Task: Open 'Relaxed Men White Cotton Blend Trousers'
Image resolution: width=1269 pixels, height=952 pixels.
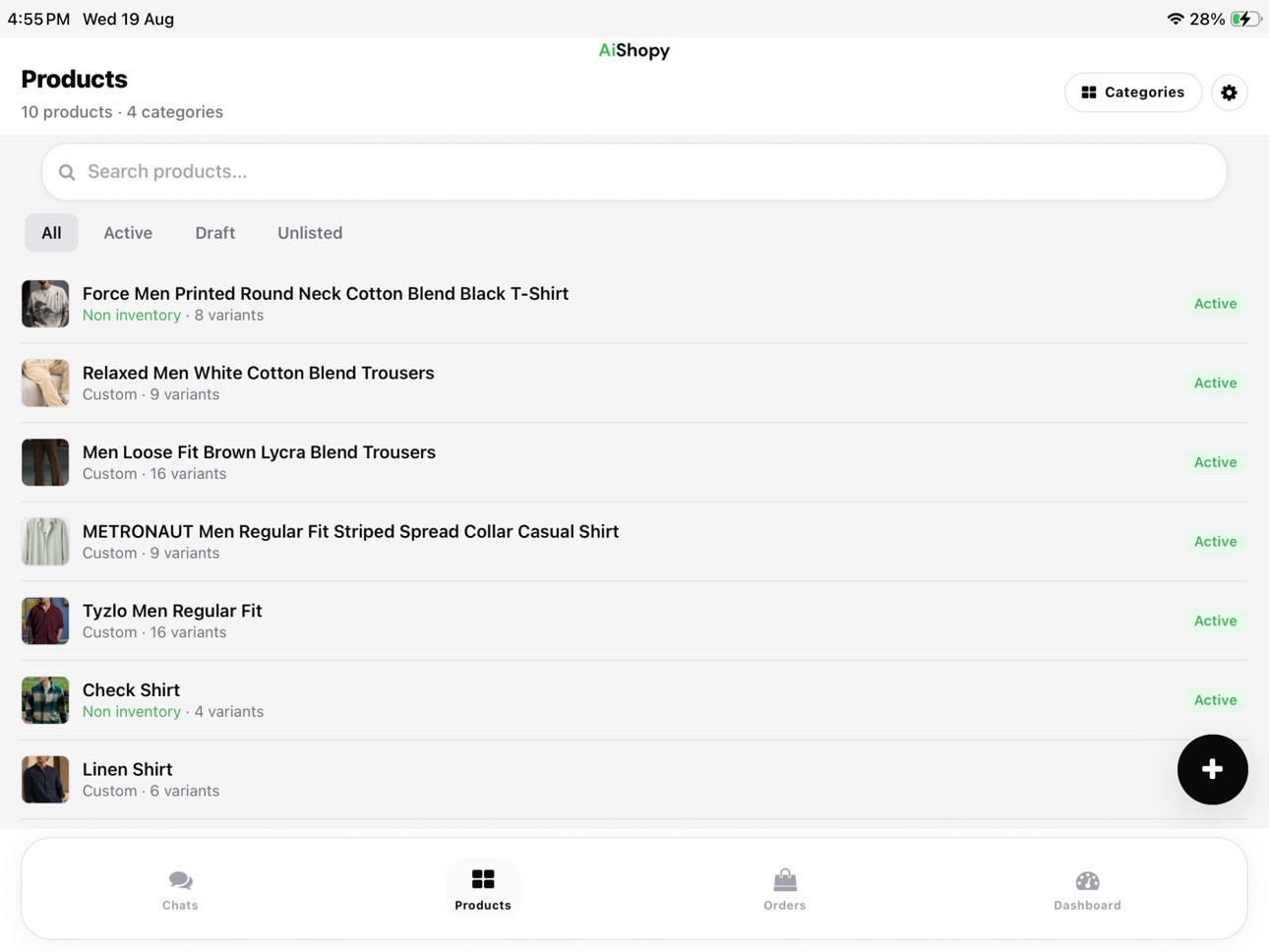Action: (259, 373)
